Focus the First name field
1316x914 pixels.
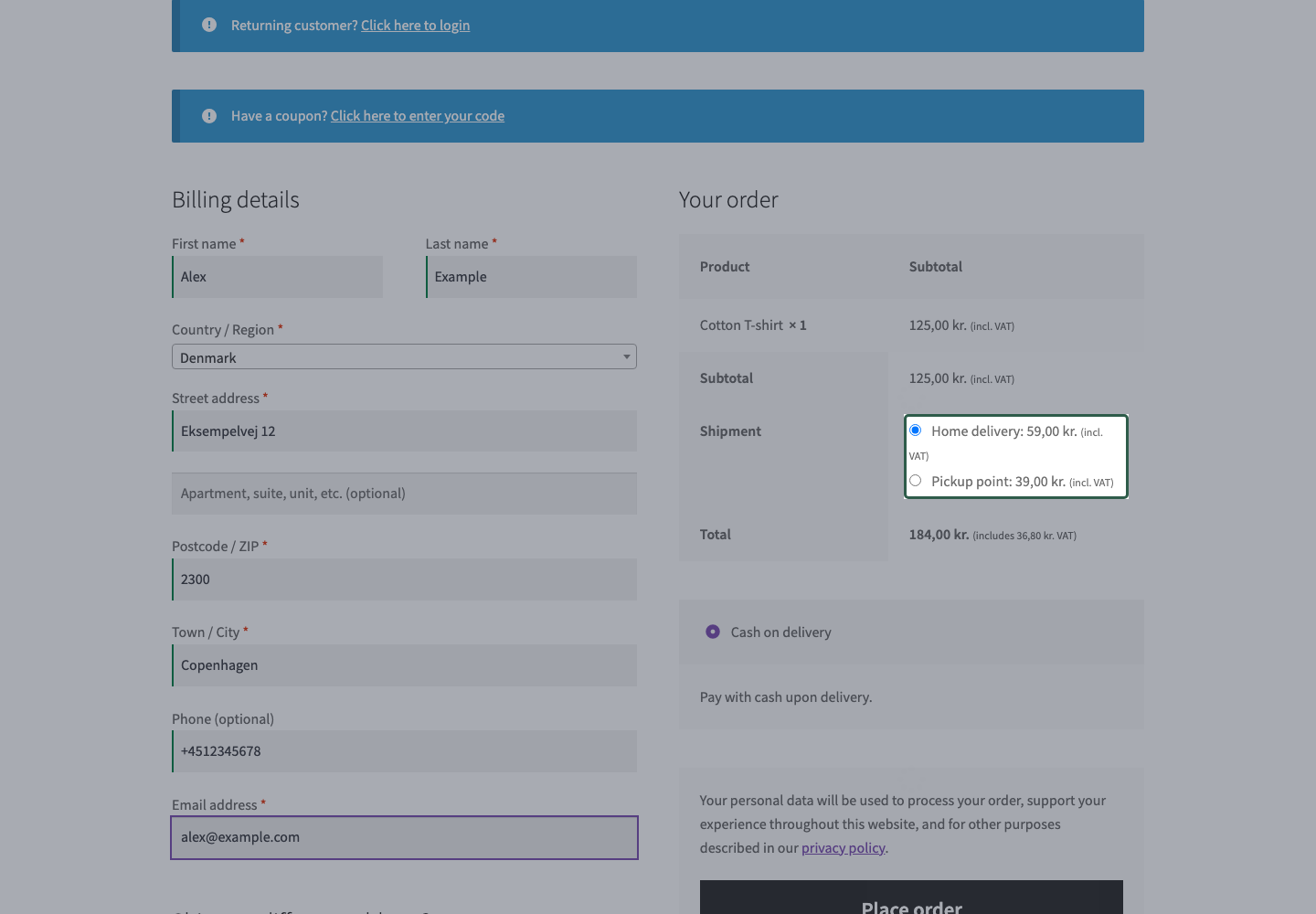[278, 277]
